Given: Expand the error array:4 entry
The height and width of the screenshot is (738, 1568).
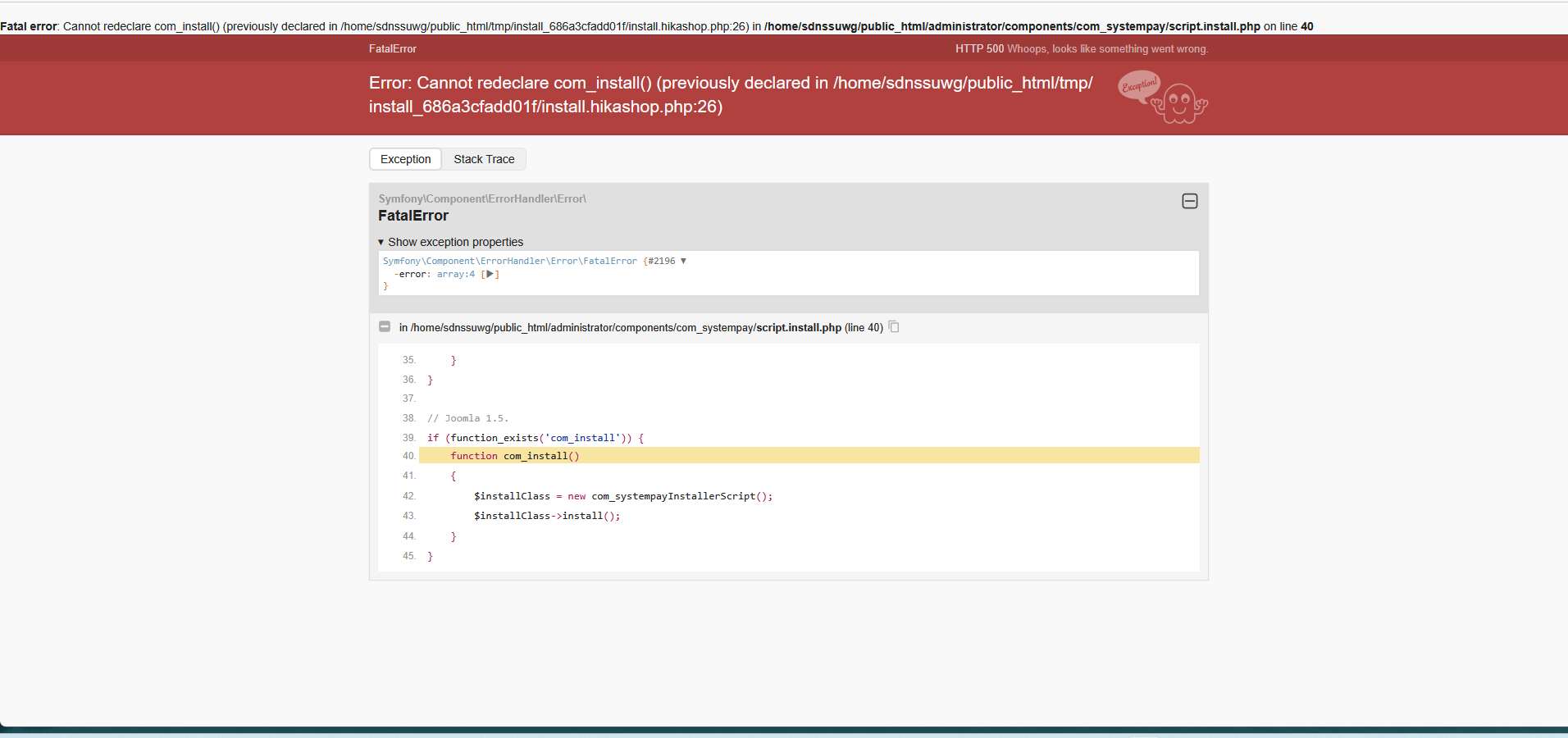Looking at the screenshot, I should [490, 274].
